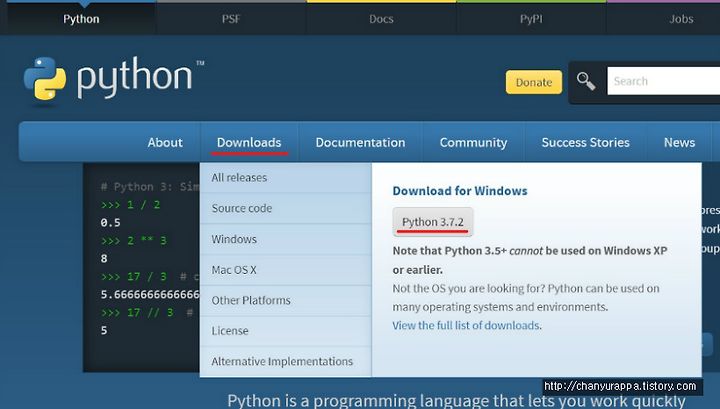Image resolution: width=720 pixels, height=409 pixels.
Task: Click the magnifying glass search icon
Action: pyautogui.click(x=586, y=81)
